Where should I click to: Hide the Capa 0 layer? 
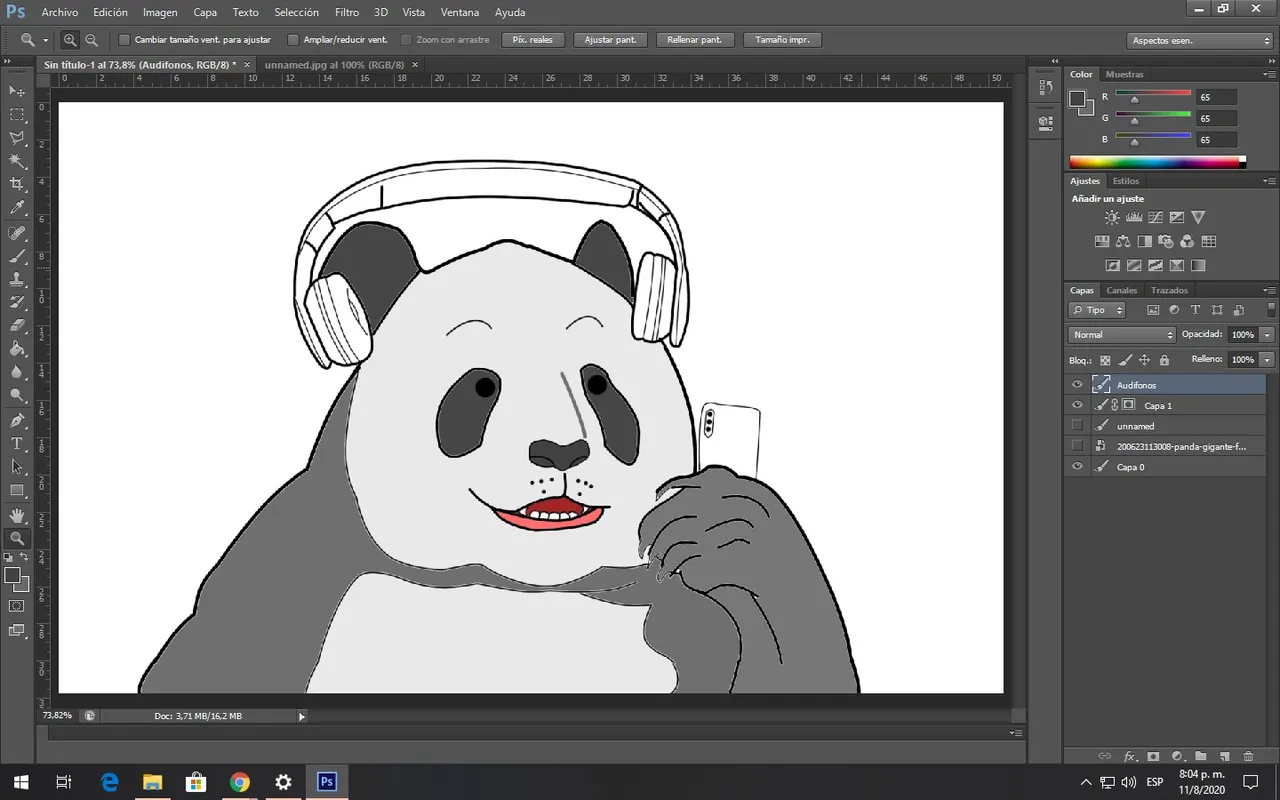point(1077,467)
